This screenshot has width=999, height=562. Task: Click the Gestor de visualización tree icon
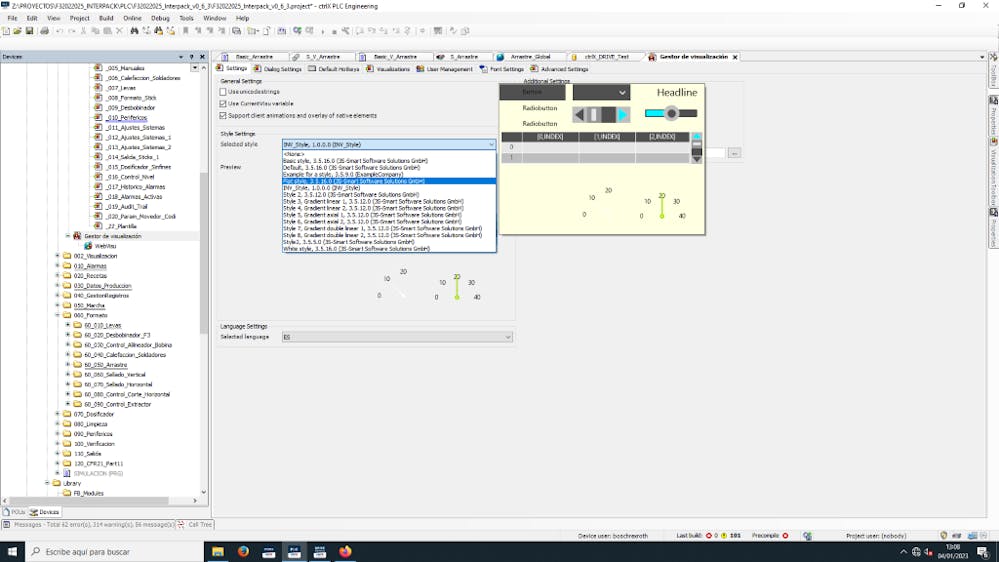tap(77, 236)
